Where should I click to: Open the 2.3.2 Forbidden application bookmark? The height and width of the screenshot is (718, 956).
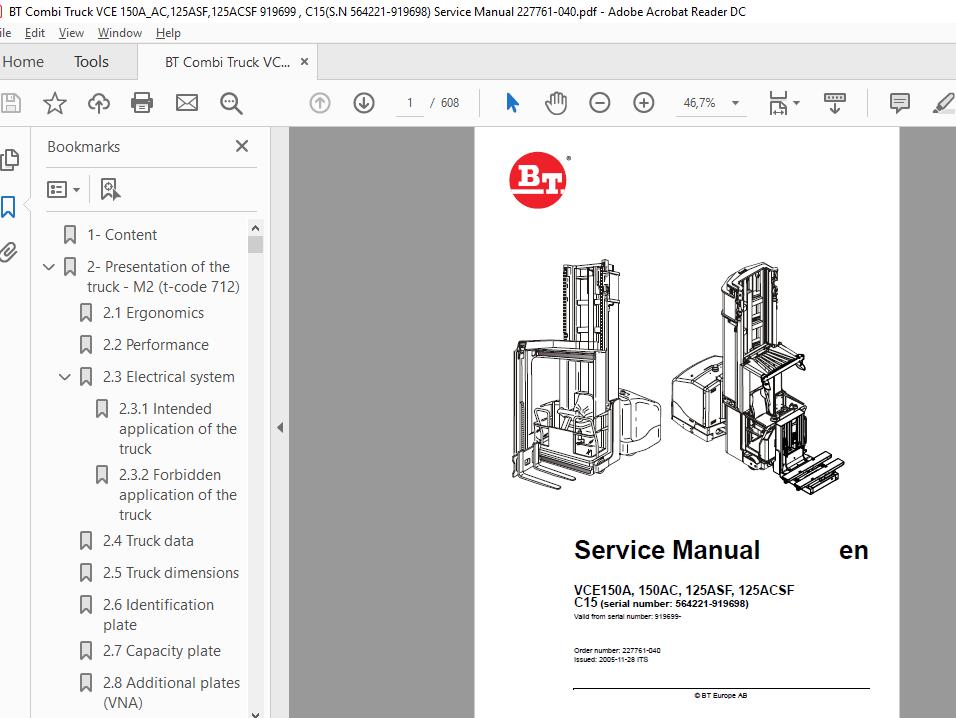click(x=177, y=494)
